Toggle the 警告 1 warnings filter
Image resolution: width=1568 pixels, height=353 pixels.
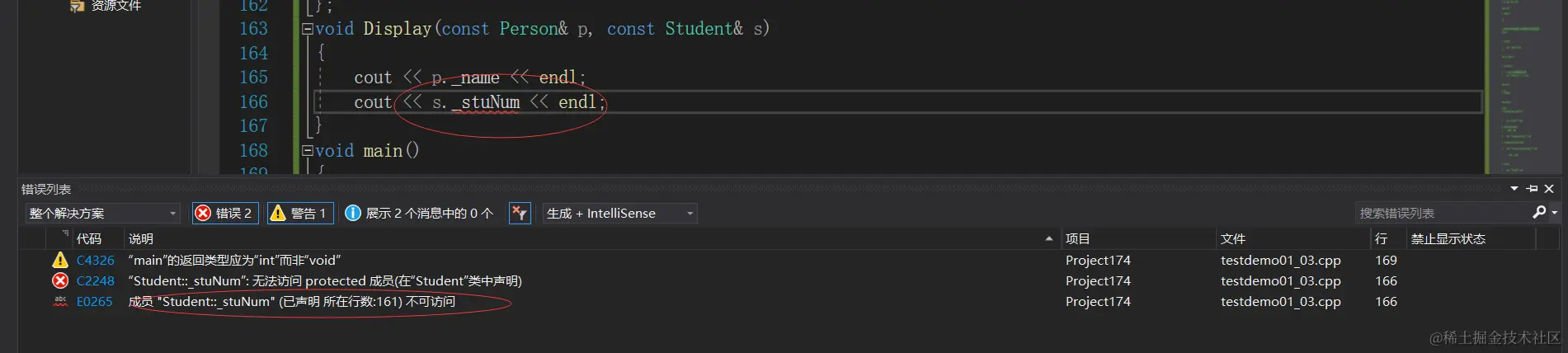point(300,213)
